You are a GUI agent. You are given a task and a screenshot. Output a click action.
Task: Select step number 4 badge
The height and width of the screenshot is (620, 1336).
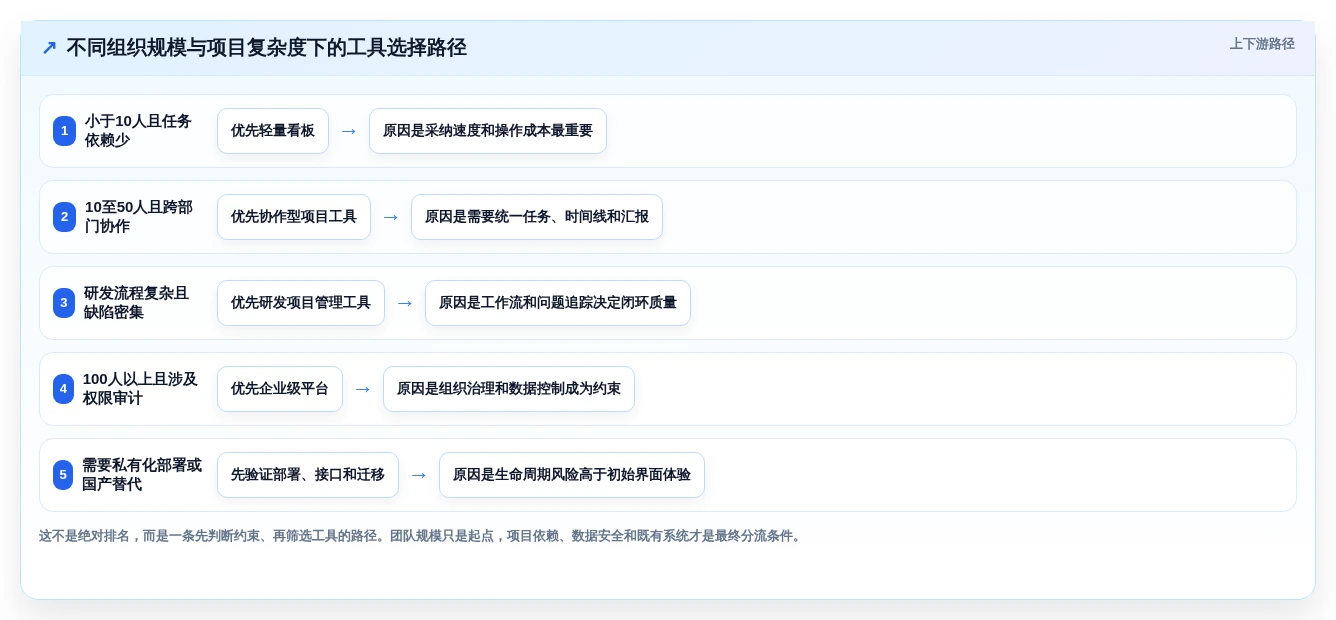click(63, 389)
